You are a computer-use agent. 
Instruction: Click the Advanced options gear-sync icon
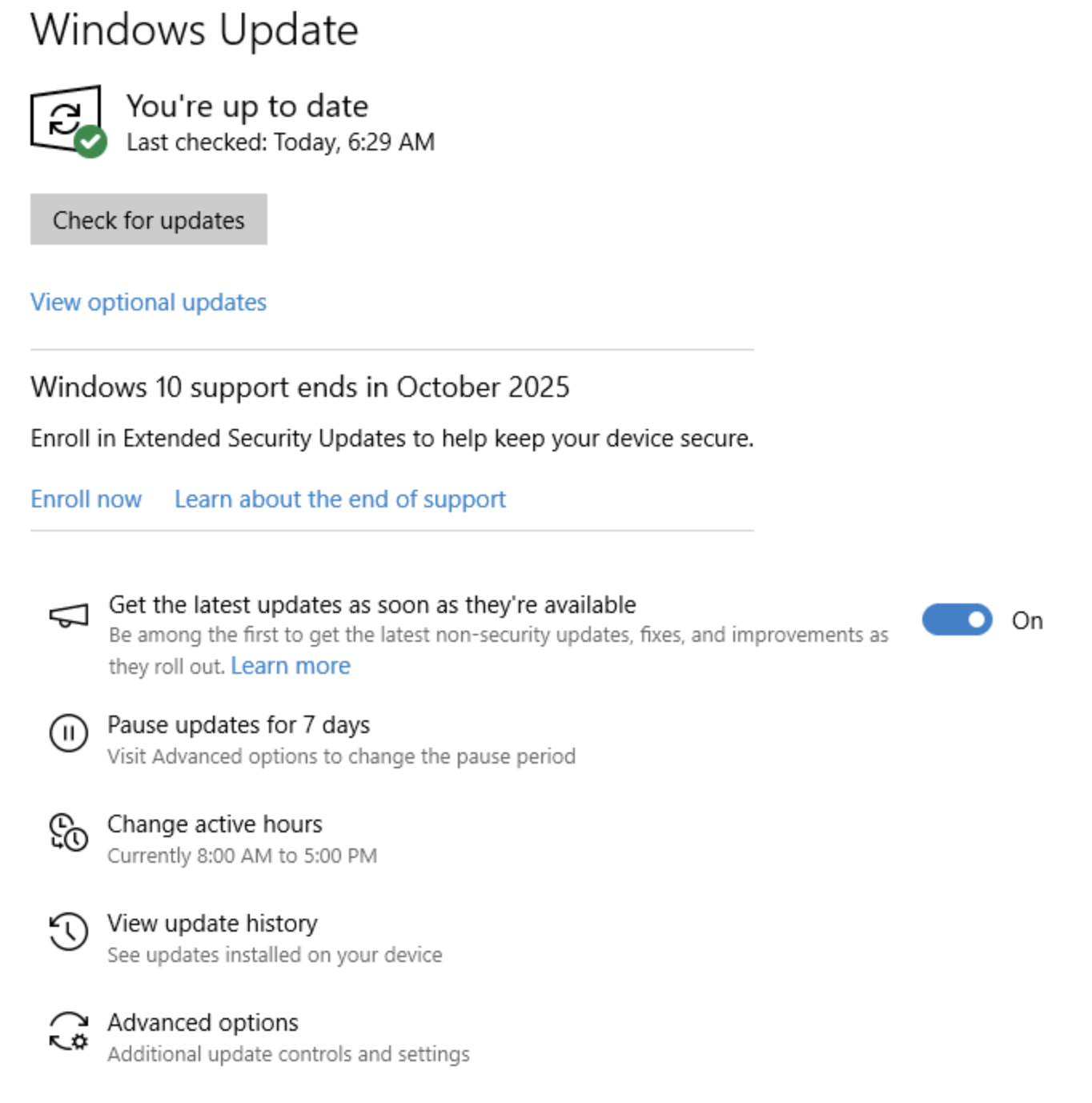(x=69, y=1031)
